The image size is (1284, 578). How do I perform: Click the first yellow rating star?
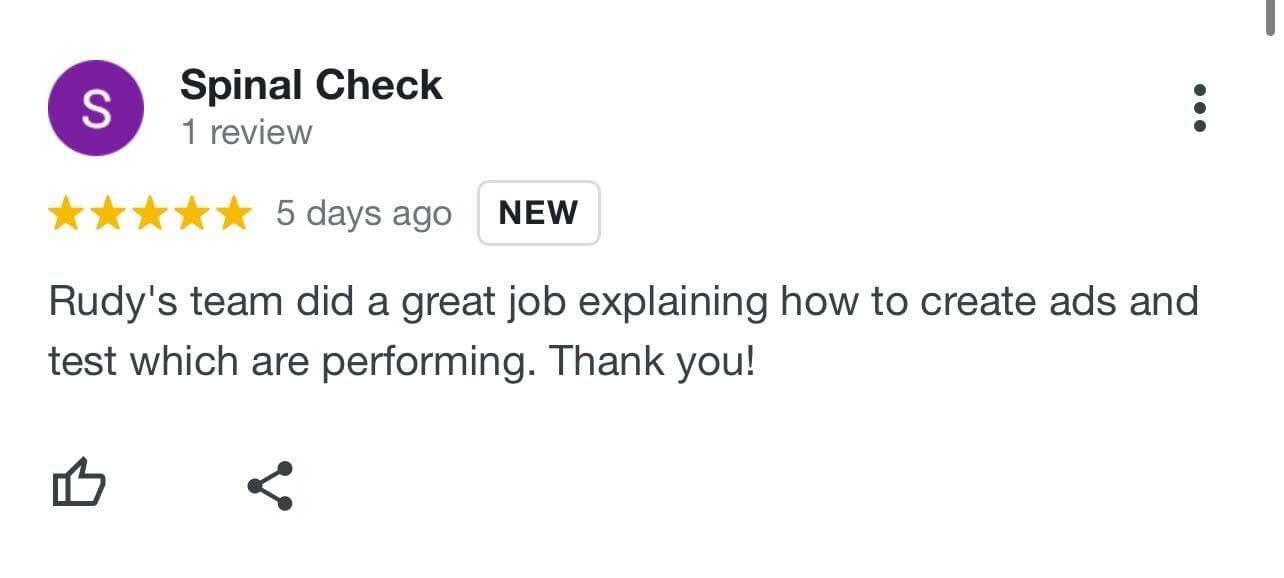[66, 213]
